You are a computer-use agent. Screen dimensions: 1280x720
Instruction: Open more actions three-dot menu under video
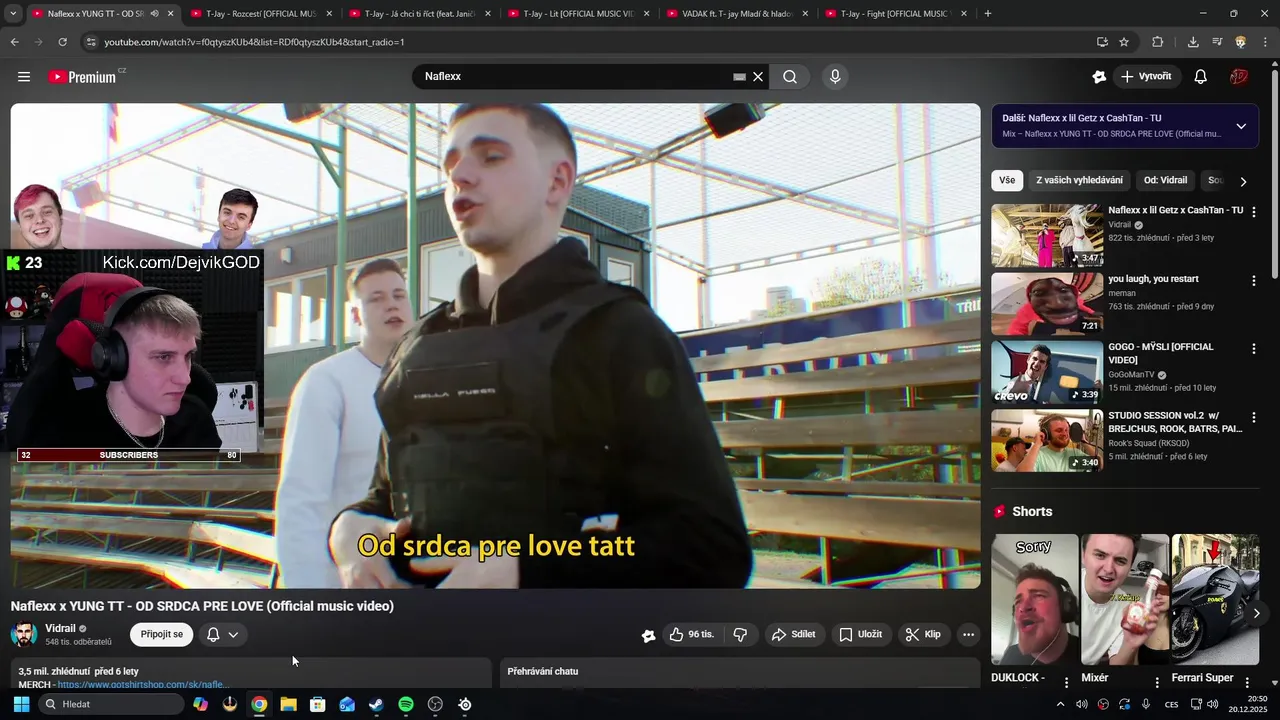(x=968, y=635)
